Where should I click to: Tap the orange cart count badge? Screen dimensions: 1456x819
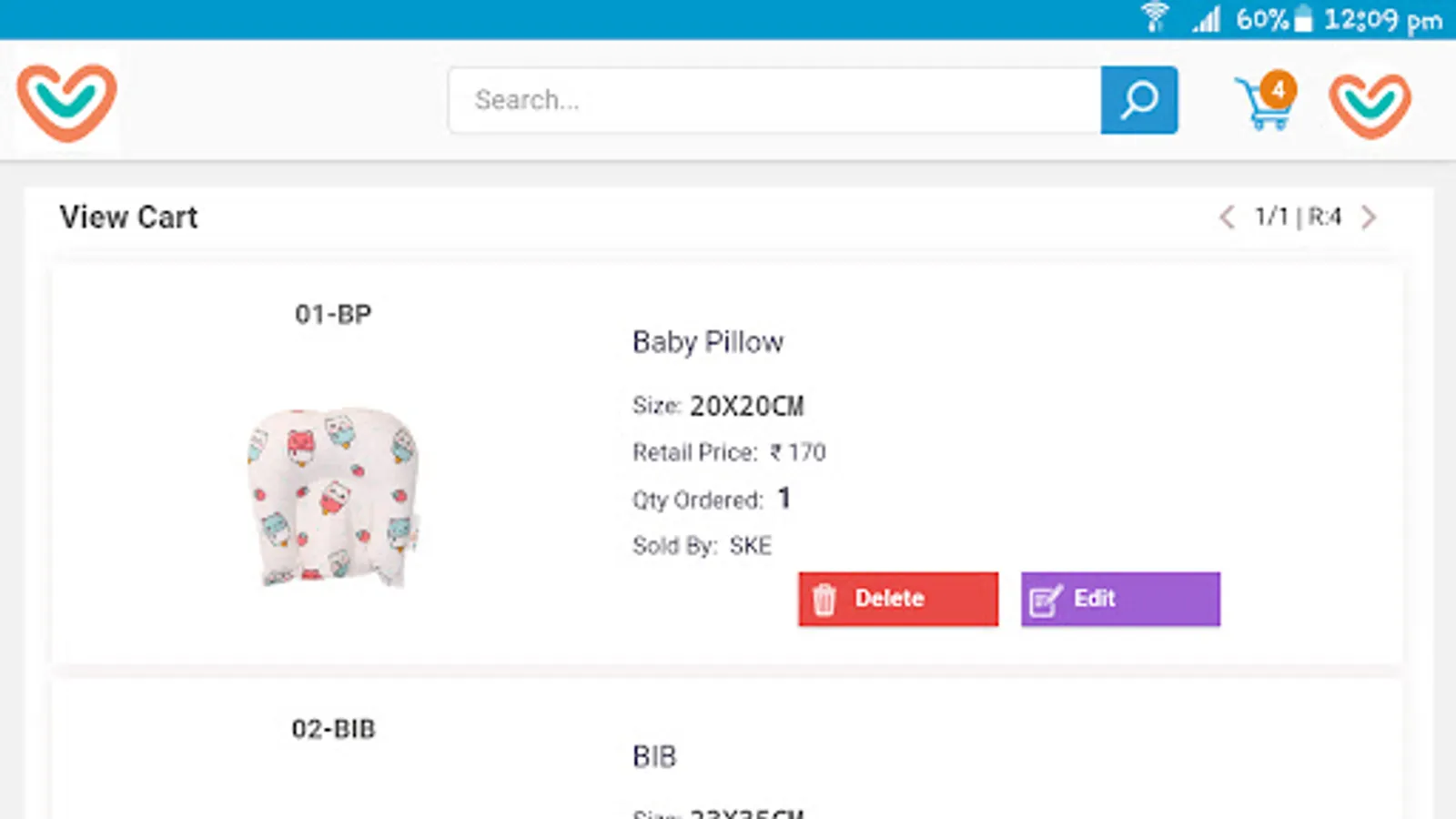1279,89
